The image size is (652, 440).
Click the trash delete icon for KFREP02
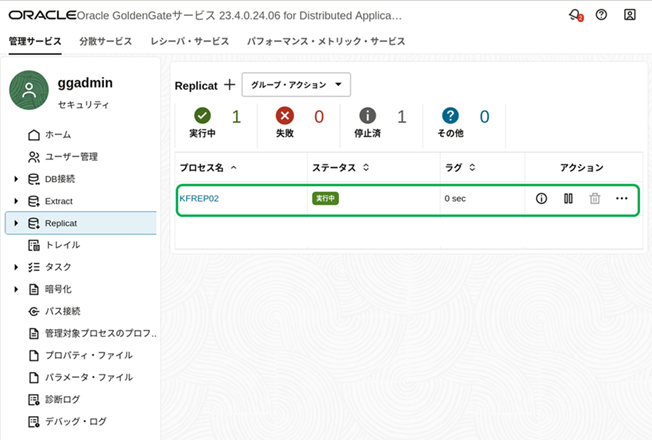(595, 198)
